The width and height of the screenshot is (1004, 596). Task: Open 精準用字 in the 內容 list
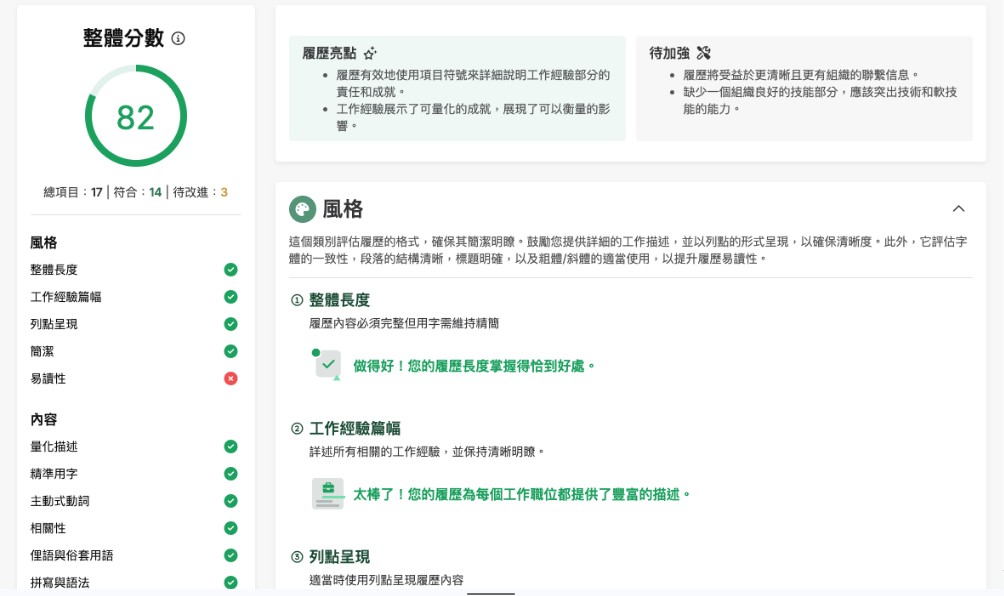pyautogui.click(x=54, y=474)
